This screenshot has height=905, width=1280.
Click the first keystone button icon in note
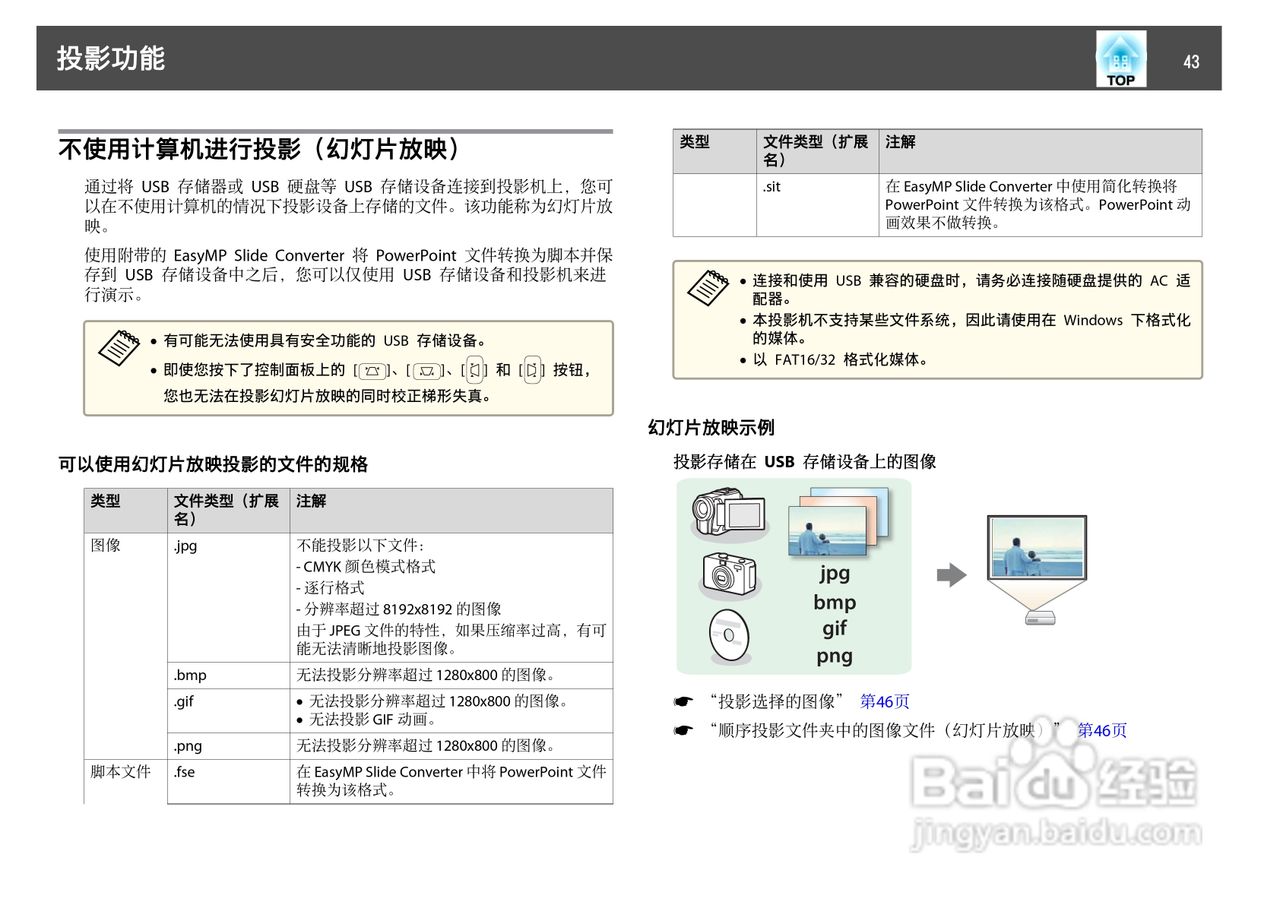click(372, 371)
